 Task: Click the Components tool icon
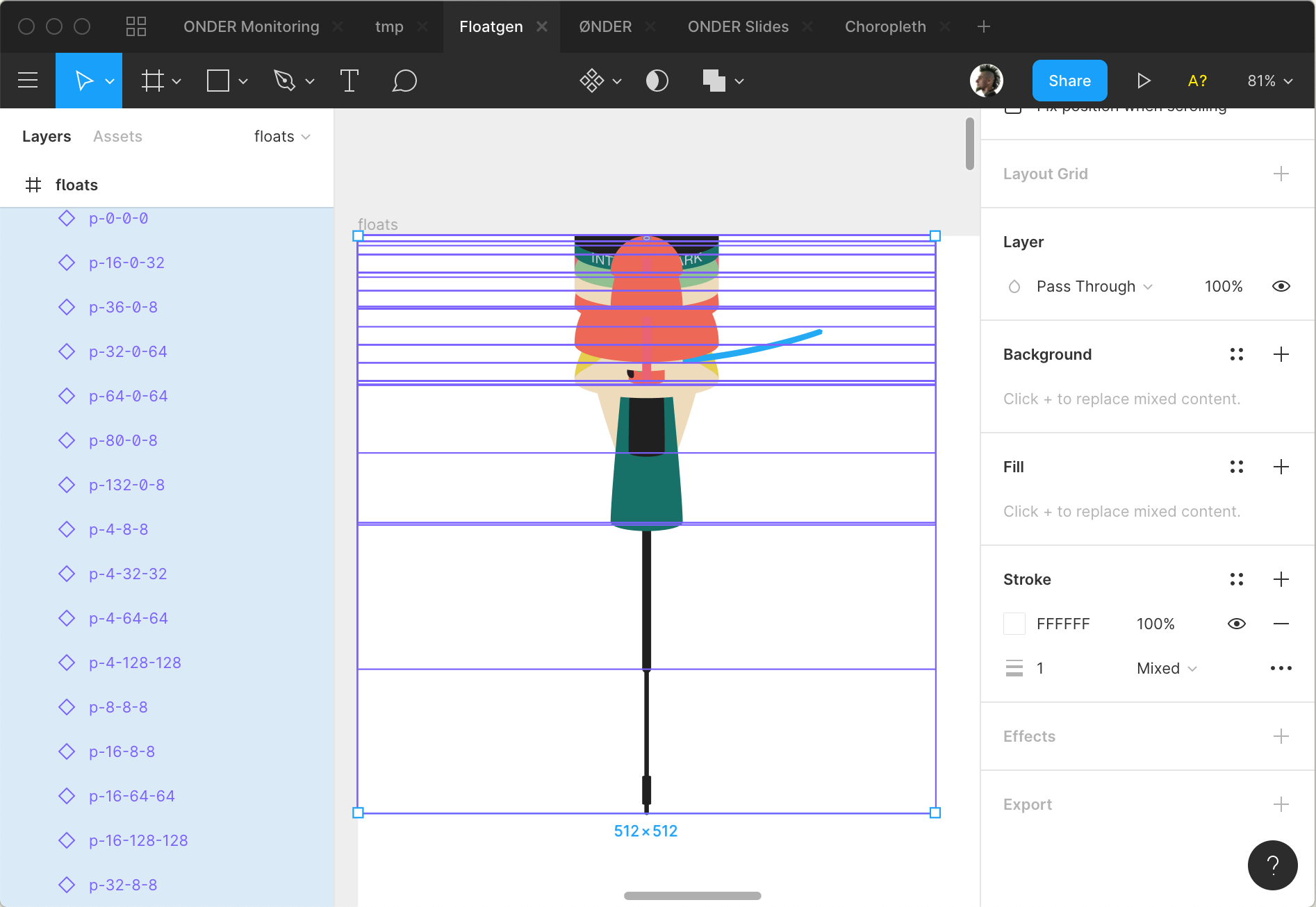tap(592, 81)
